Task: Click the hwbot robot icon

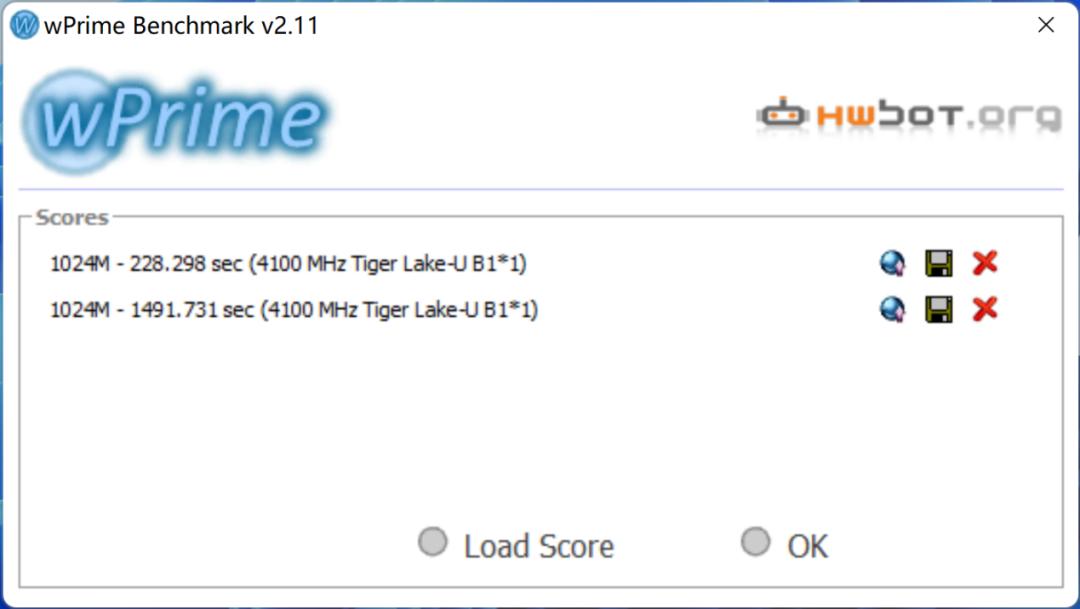Action: (782, 114)
